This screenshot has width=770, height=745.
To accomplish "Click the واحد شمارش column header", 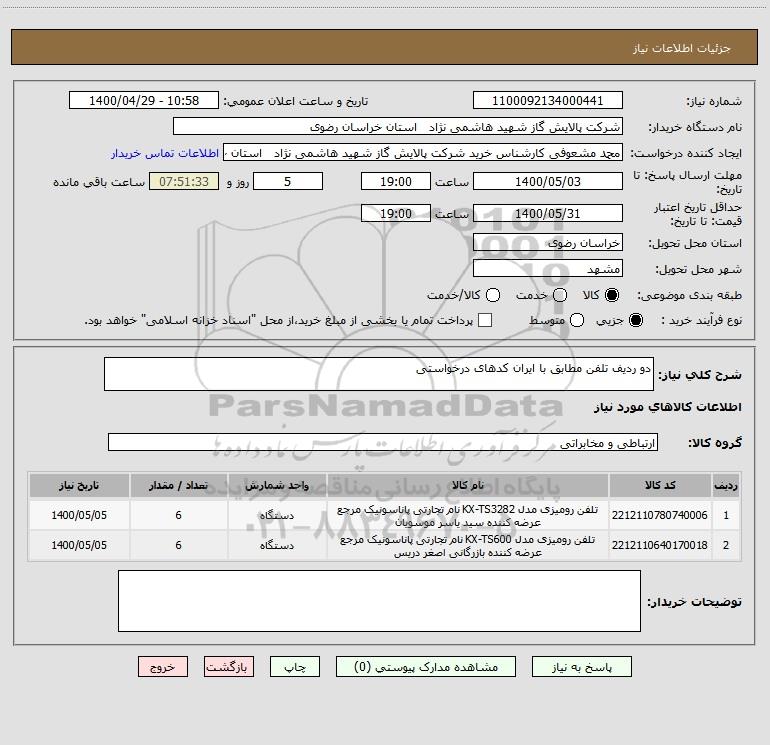I will [x=277, y=486].
